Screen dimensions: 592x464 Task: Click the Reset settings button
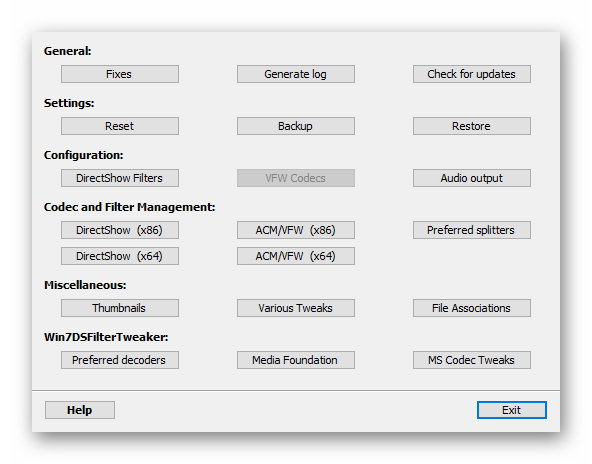[120, 126]
